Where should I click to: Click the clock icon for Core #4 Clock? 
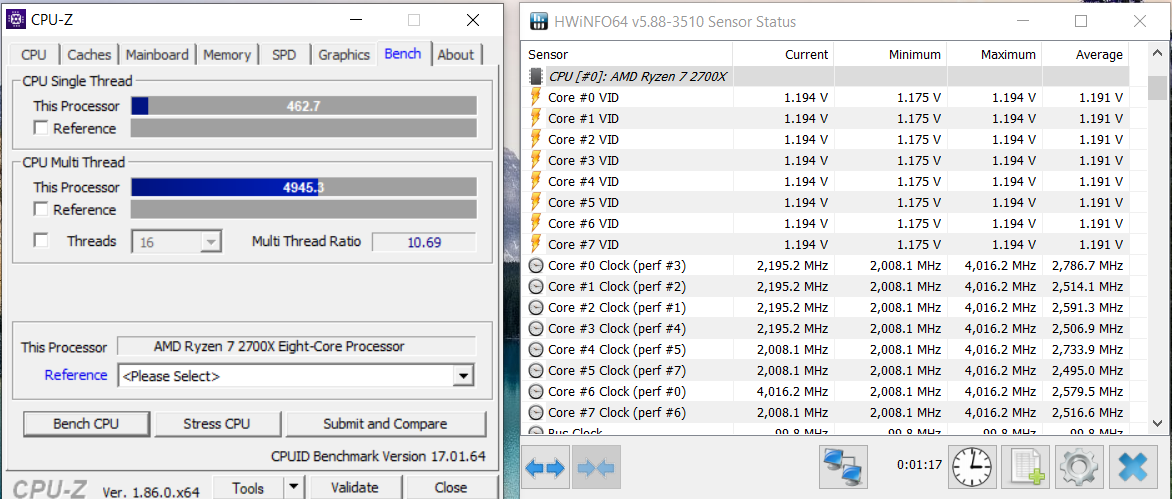pyautogui.click(x=536, y=349)
